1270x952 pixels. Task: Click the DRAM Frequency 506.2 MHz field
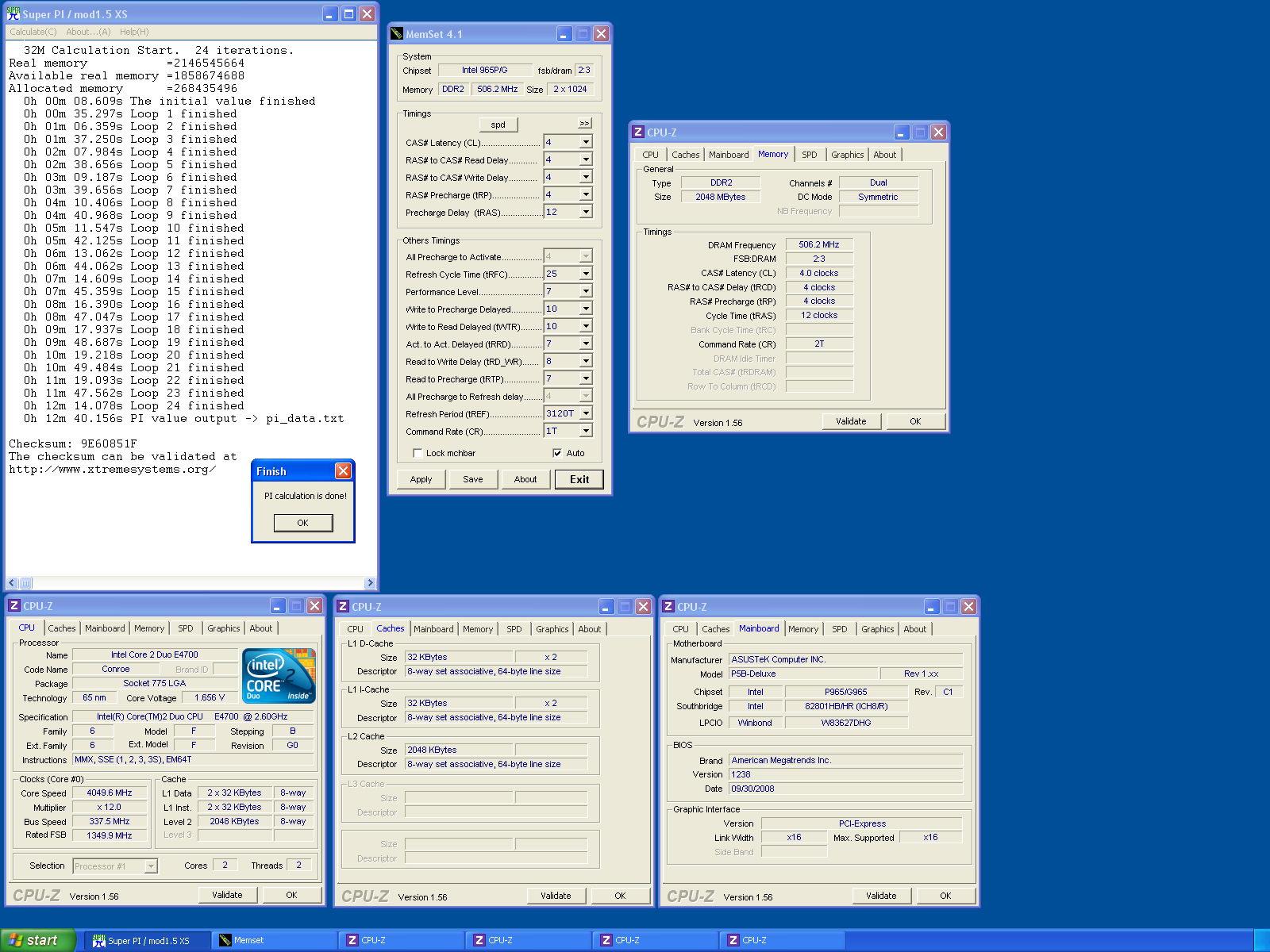819,244
